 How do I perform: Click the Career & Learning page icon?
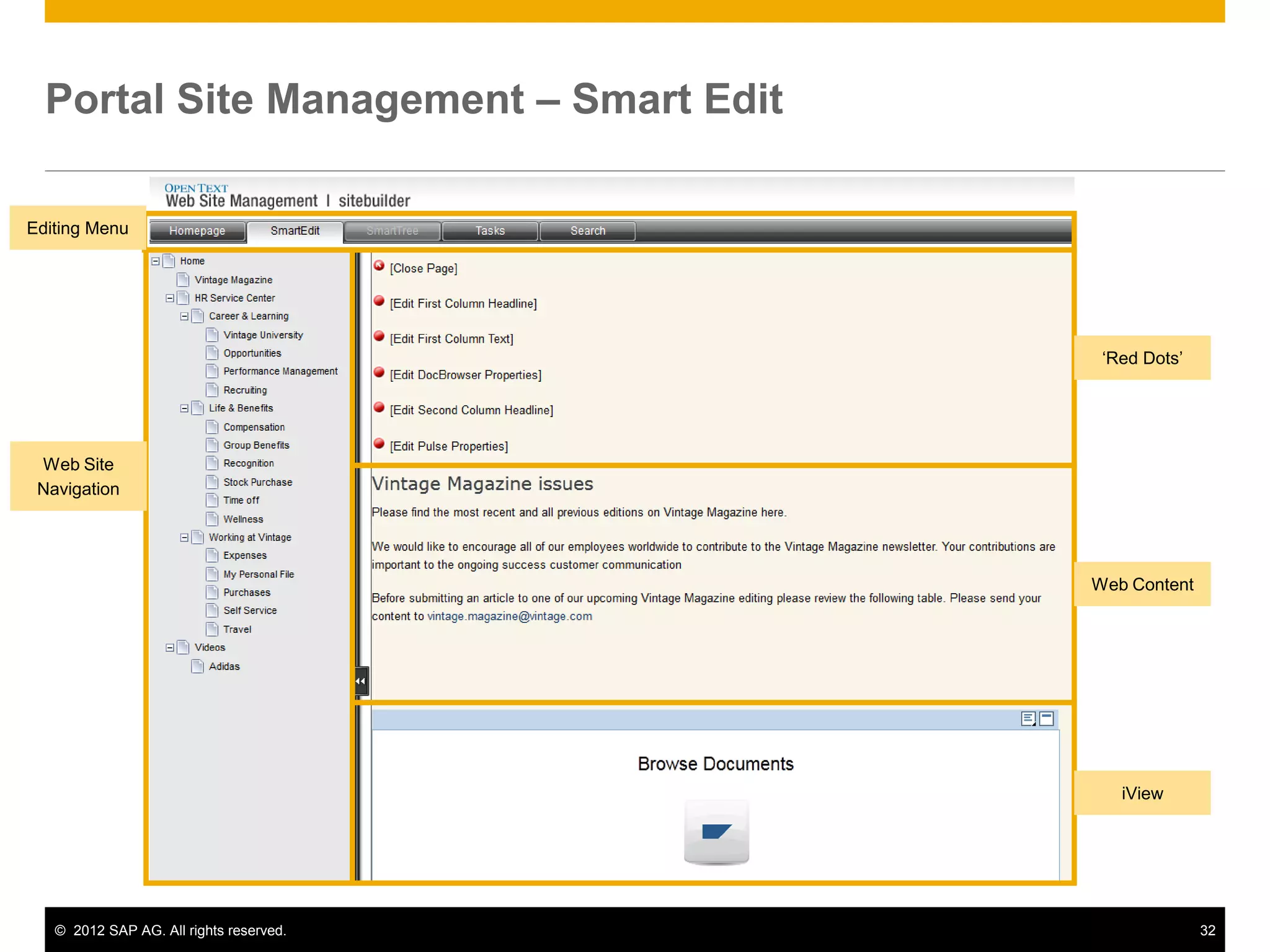(198, 316)
